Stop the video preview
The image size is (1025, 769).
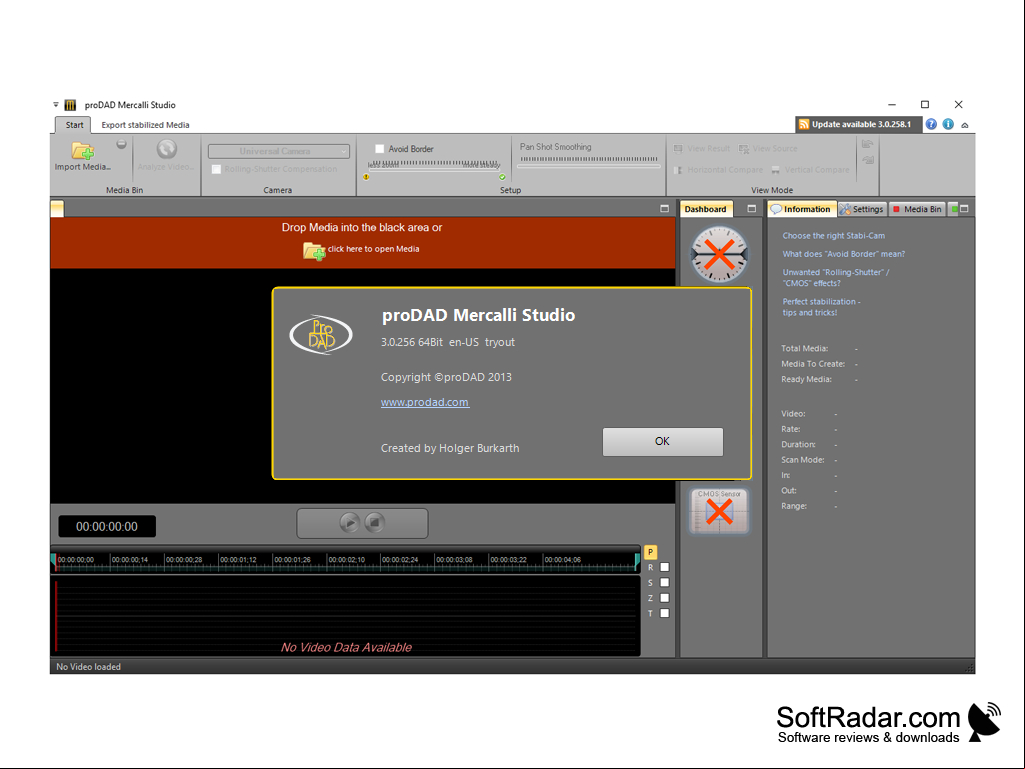tap(375, 522)
